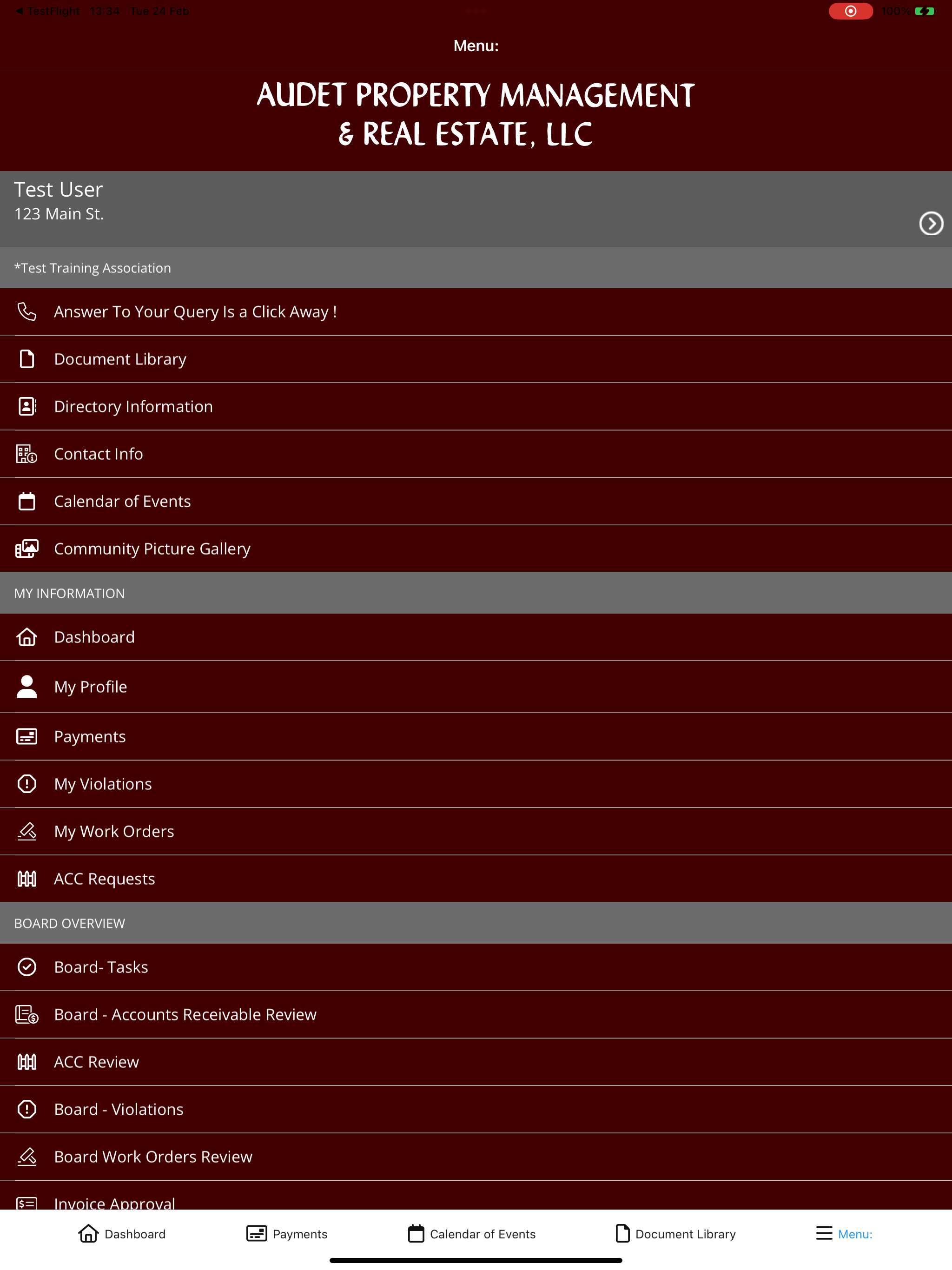Tap the house icon in the Dashboard menu row
This screenshot has height=1270, width=952.
pos(27,637)
